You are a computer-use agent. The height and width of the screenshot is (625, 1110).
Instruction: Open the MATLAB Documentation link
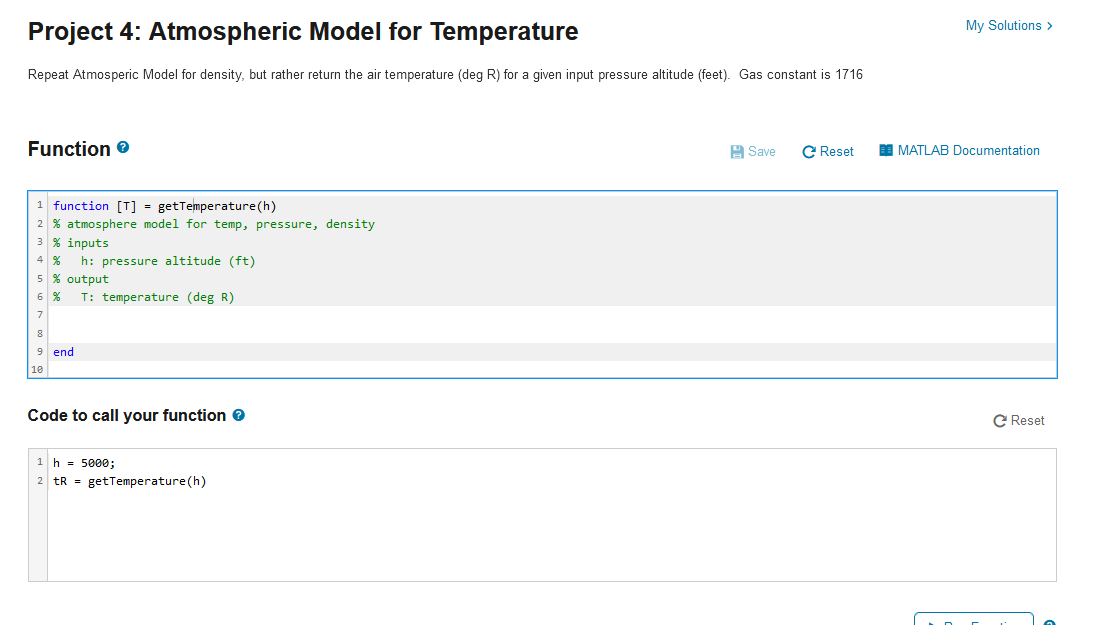968,150
